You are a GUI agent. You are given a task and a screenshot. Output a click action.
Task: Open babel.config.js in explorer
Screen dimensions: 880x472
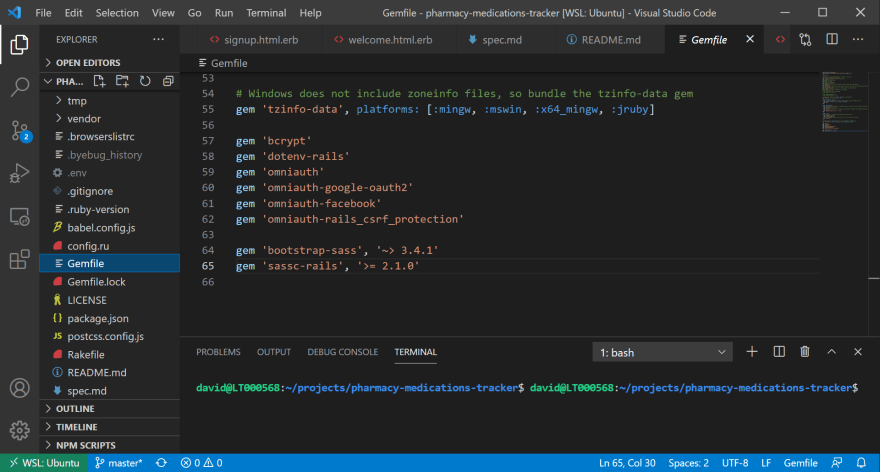click(109, 227)
